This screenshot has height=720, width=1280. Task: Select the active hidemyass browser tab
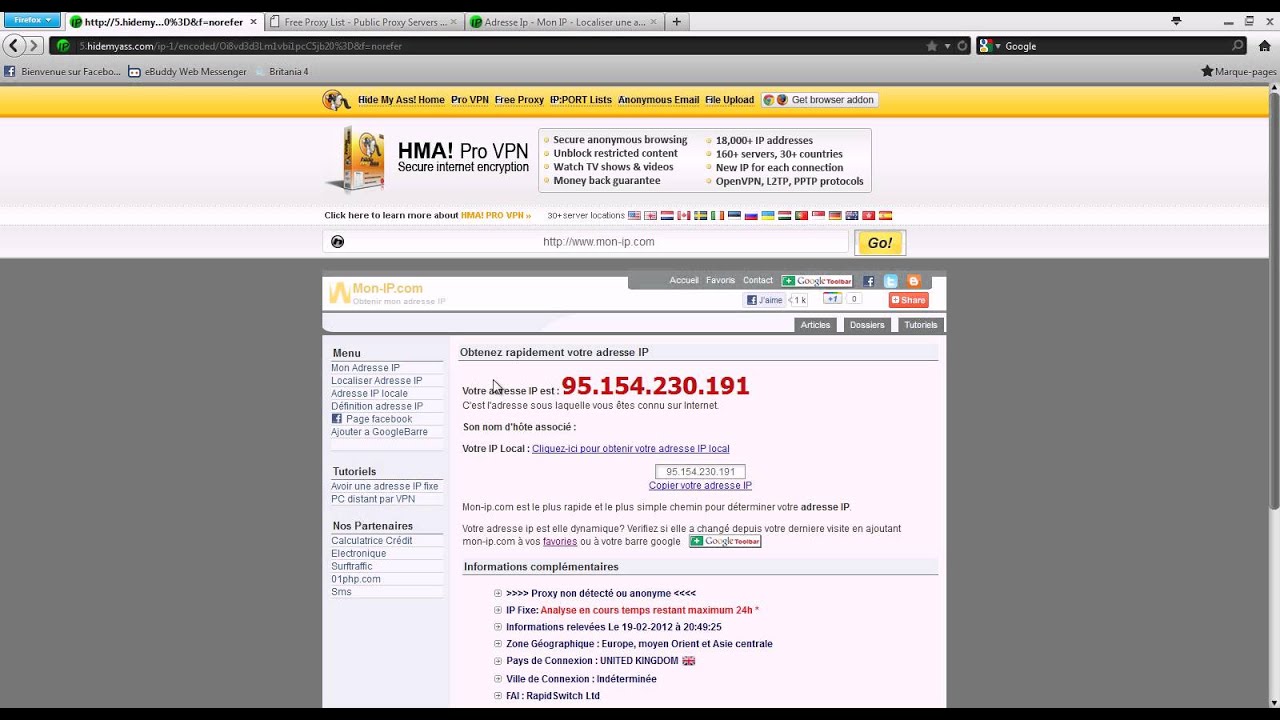click(x=163, y=21)
